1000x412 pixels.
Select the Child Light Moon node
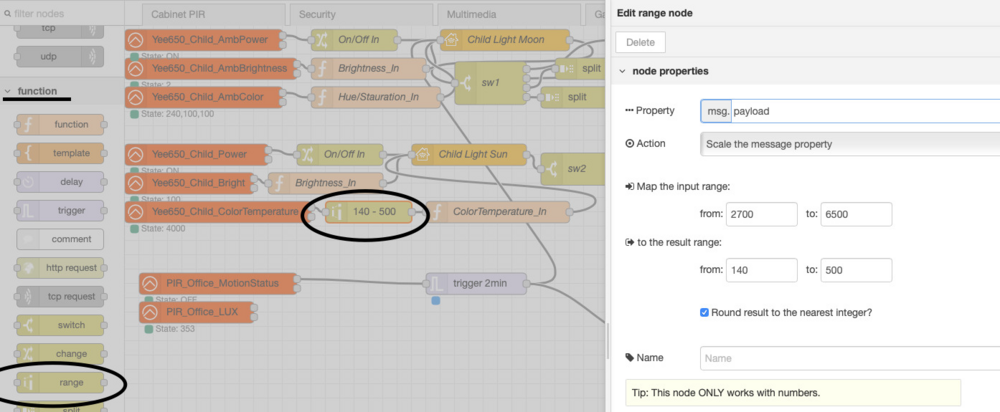click(504, 40)
